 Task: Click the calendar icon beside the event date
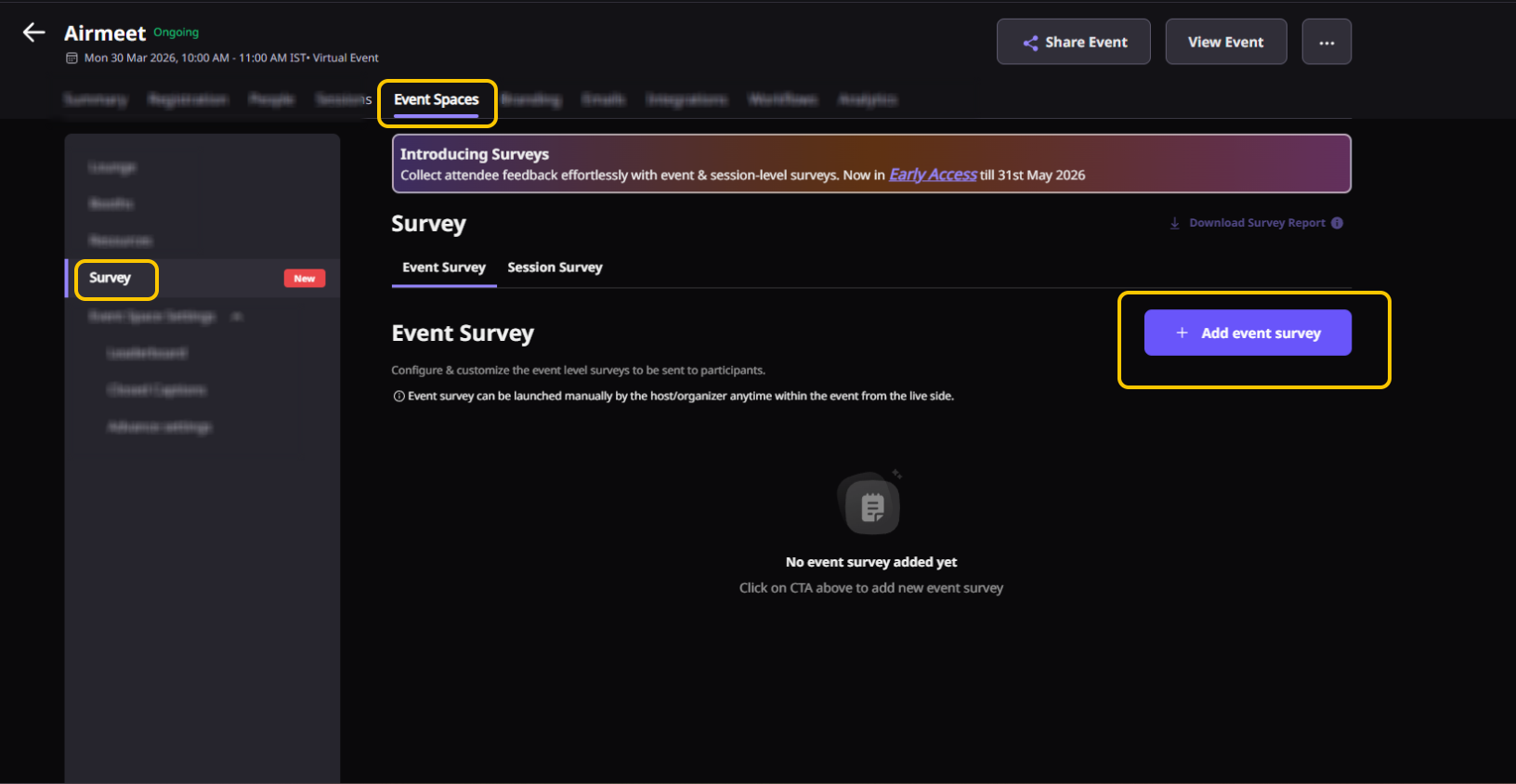coord(72,58)
